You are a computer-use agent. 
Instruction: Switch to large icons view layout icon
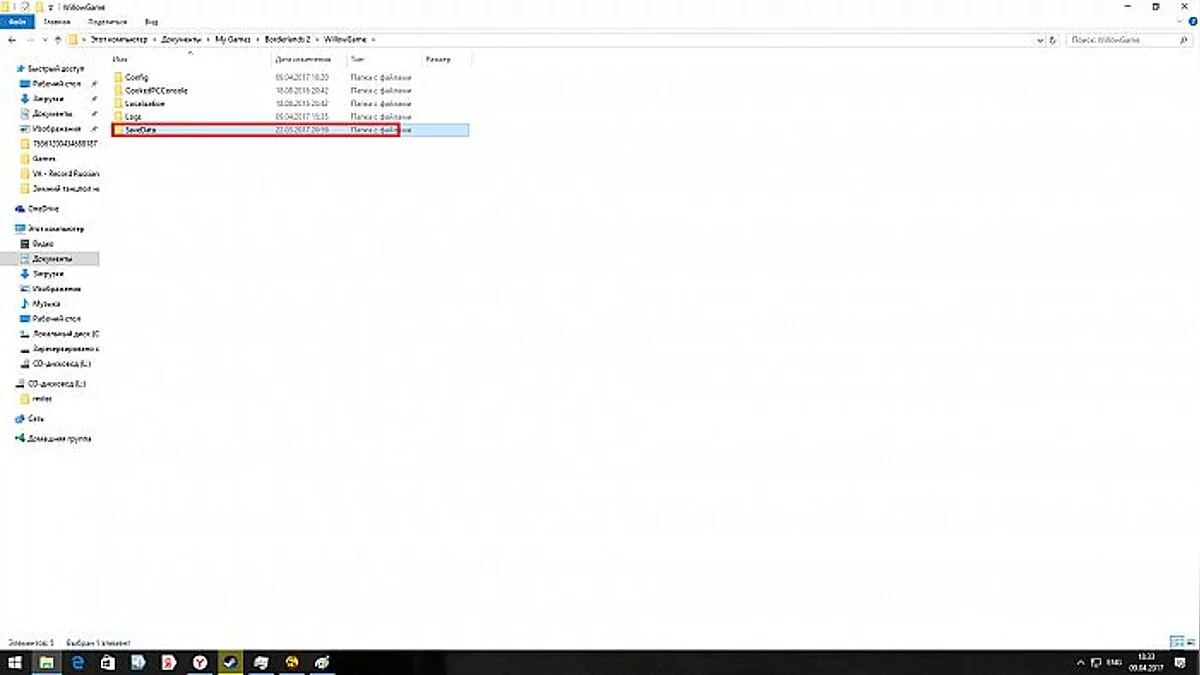1189,641
